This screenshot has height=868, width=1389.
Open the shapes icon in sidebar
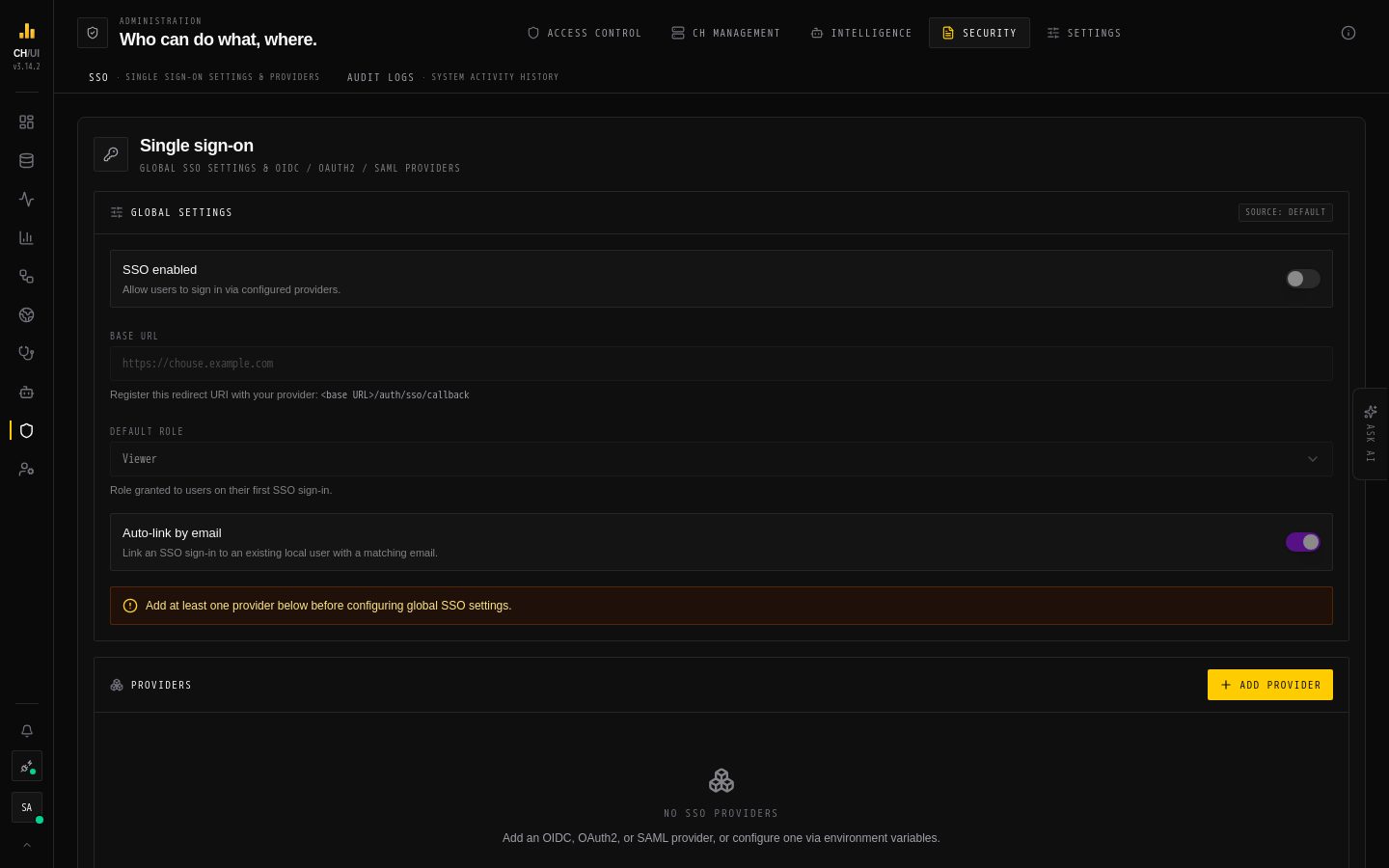click(26, 277)
